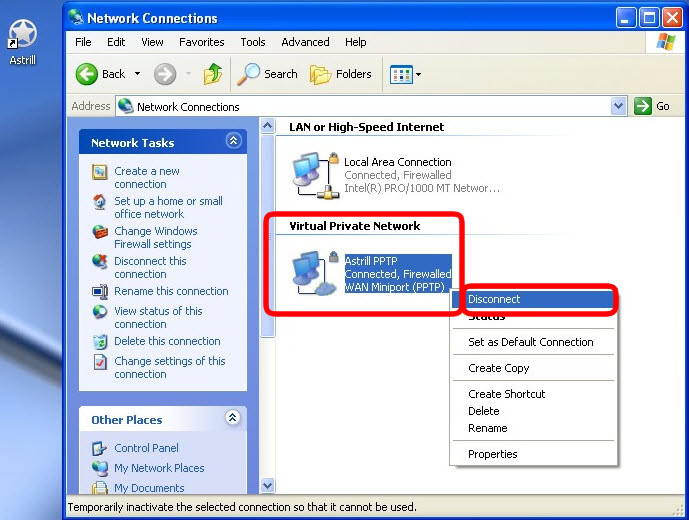Screen dimensions: 689x524
Task: Open the Views dropdown arrow
Action: coord(418,74)
